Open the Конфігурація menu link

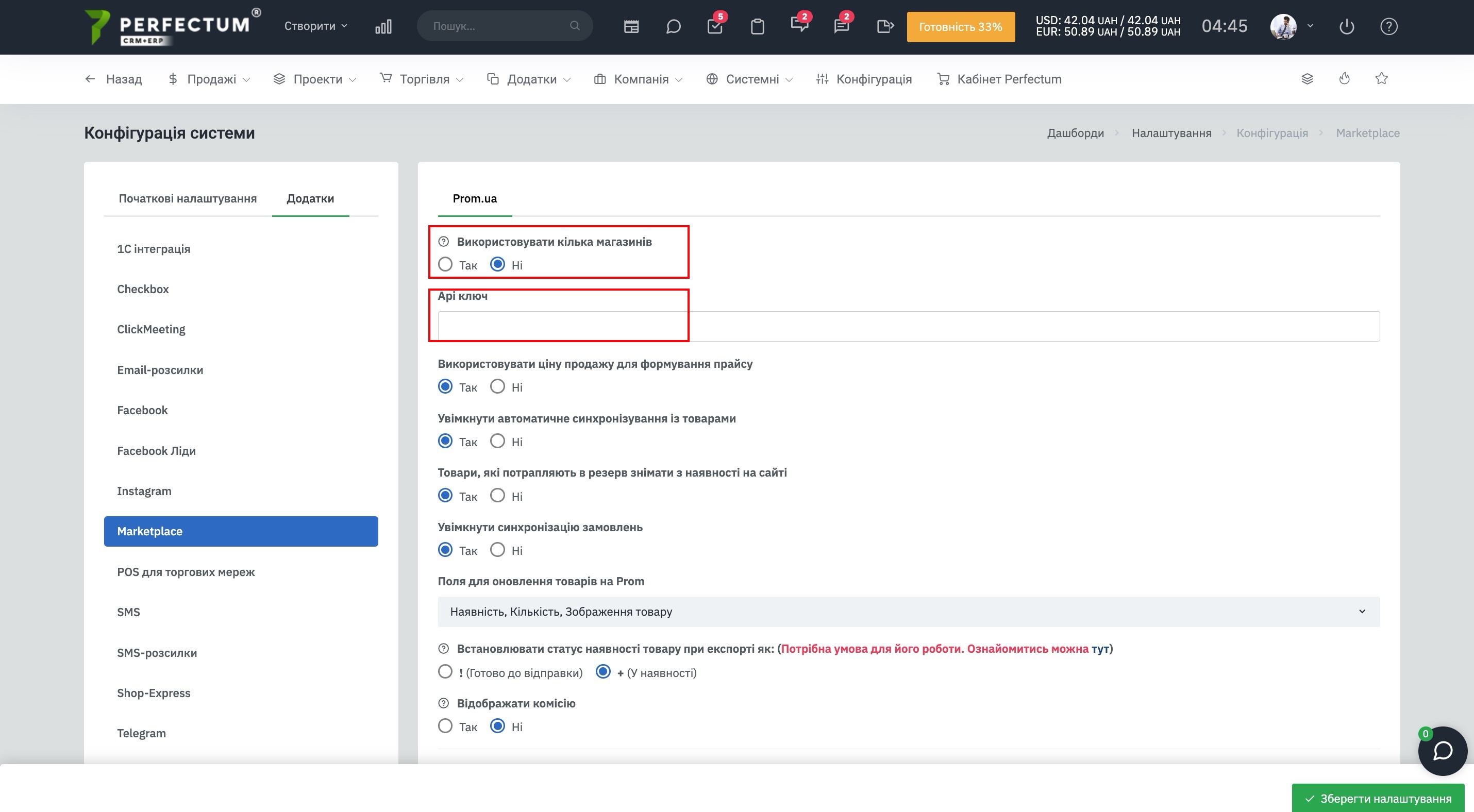point(864,79)
